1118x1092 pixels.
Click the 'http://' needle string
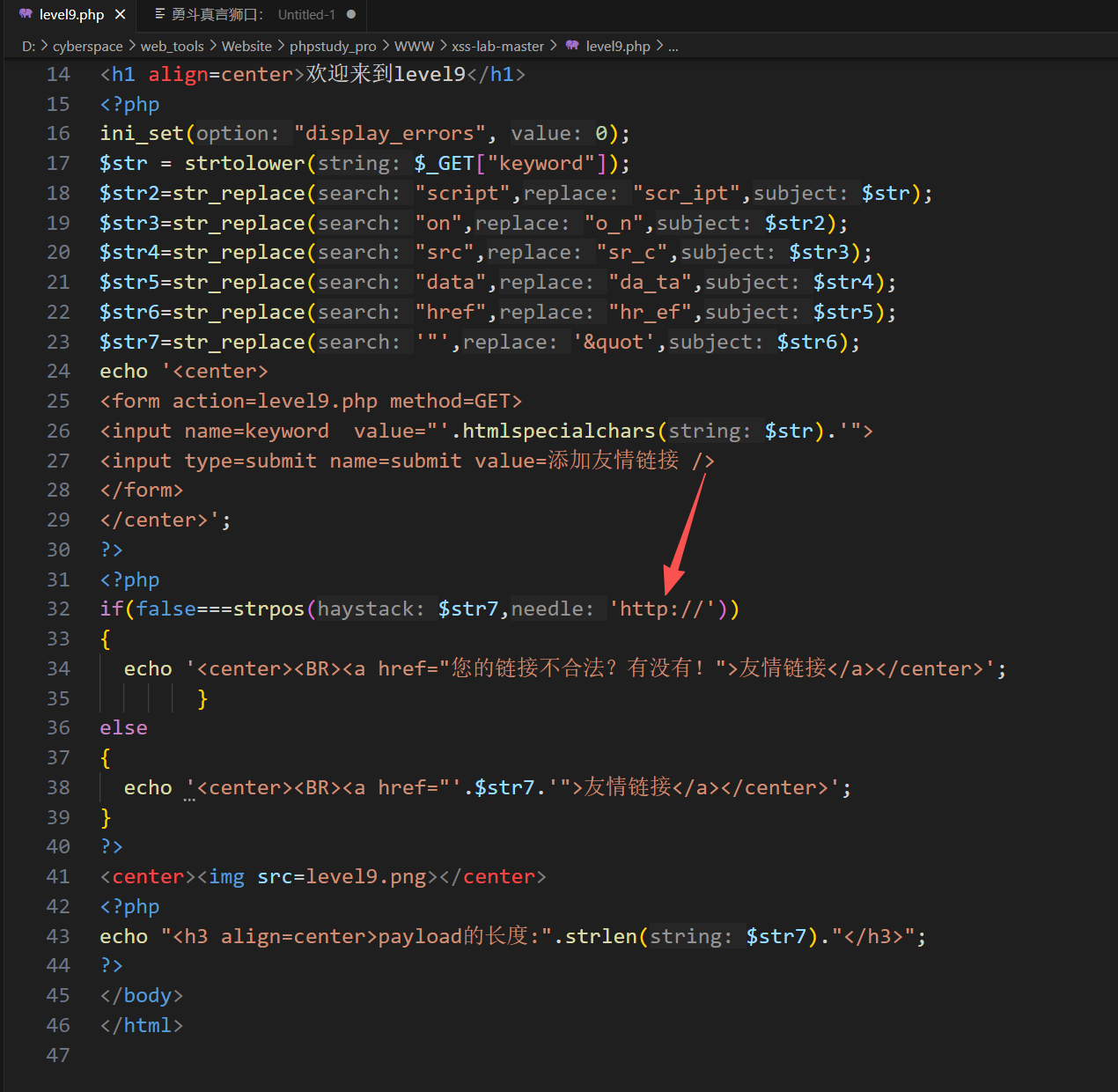(x=663, y=609)
